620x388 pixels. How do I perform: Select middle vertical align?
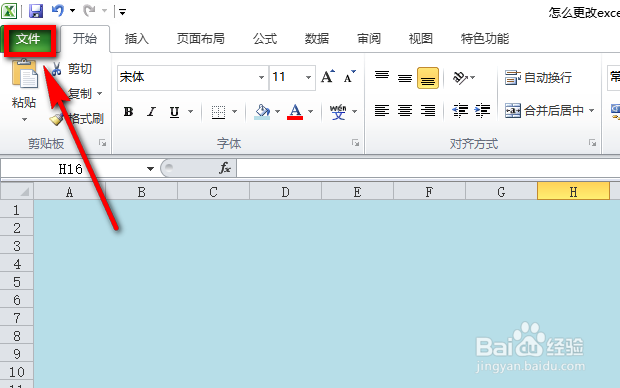pos(405,78)
